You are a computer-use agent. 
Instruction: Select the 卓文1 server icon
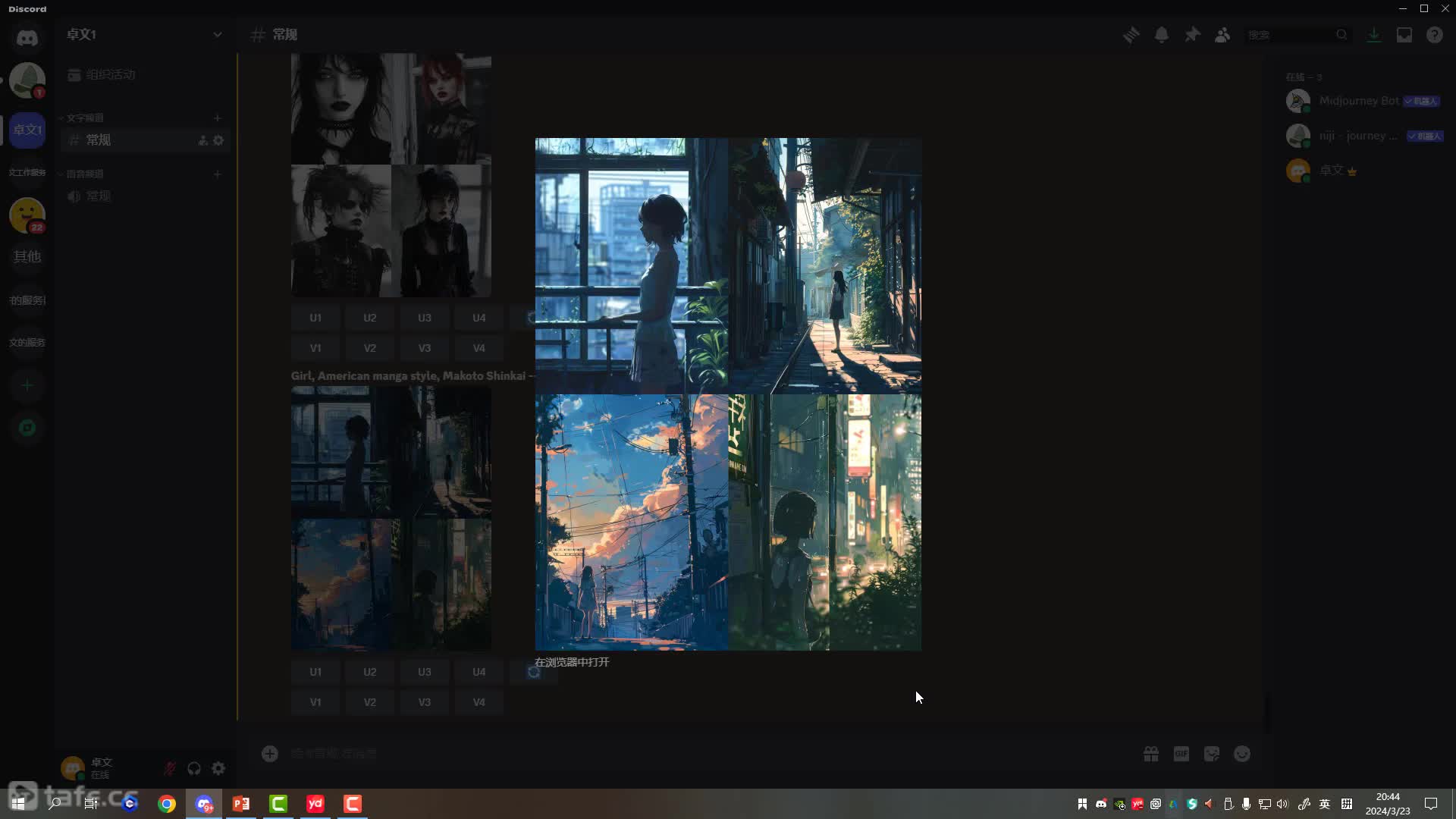(27, 130)
